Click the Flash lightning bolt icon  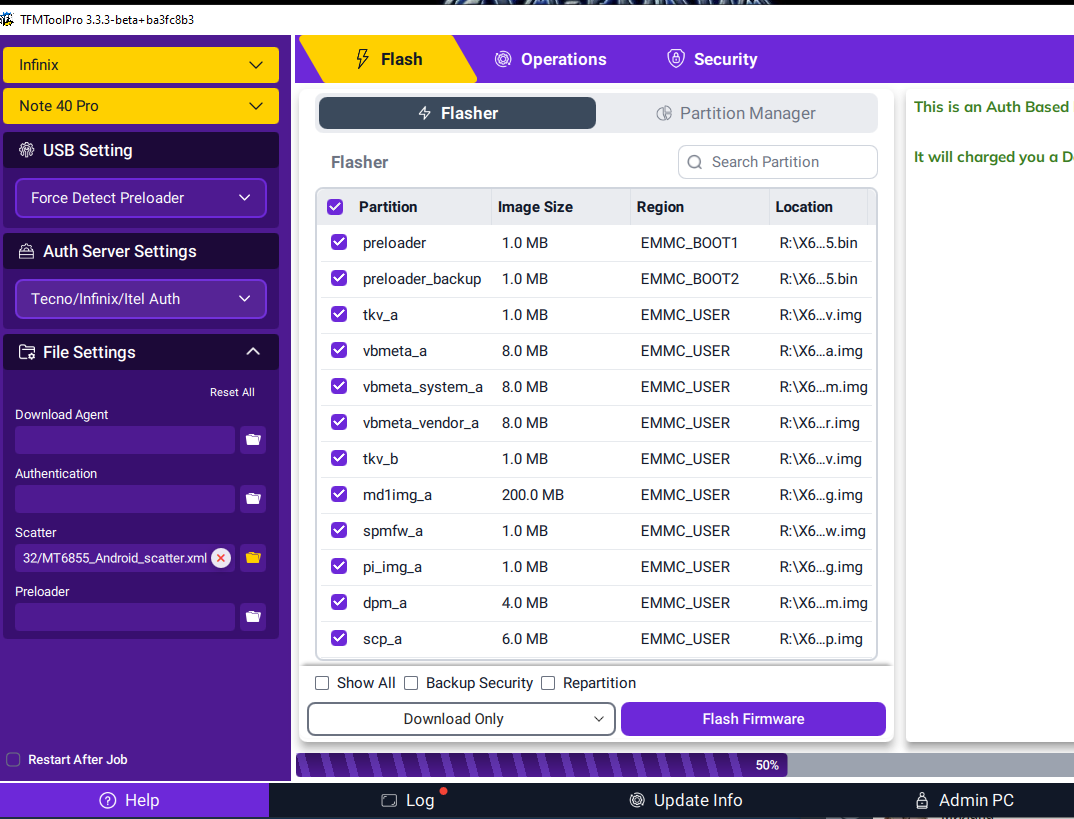[x=362, y=59]
